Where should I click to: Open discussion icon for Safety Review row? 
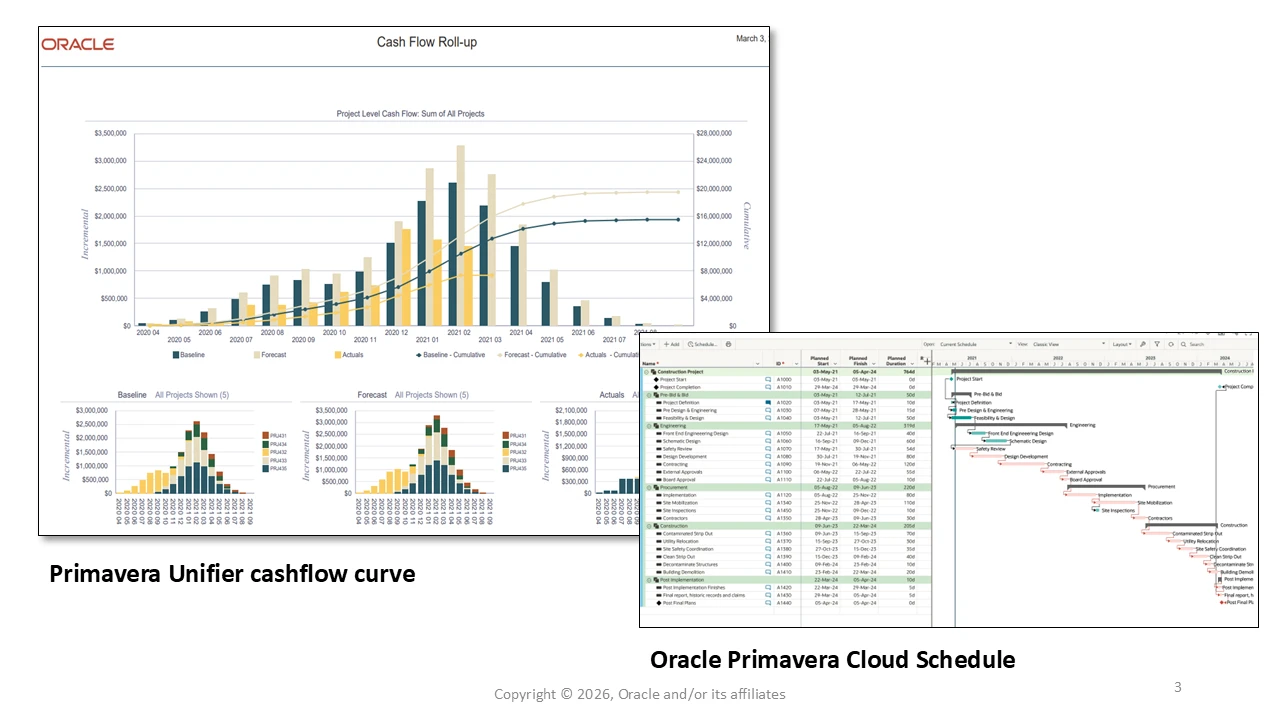point(768,449)
